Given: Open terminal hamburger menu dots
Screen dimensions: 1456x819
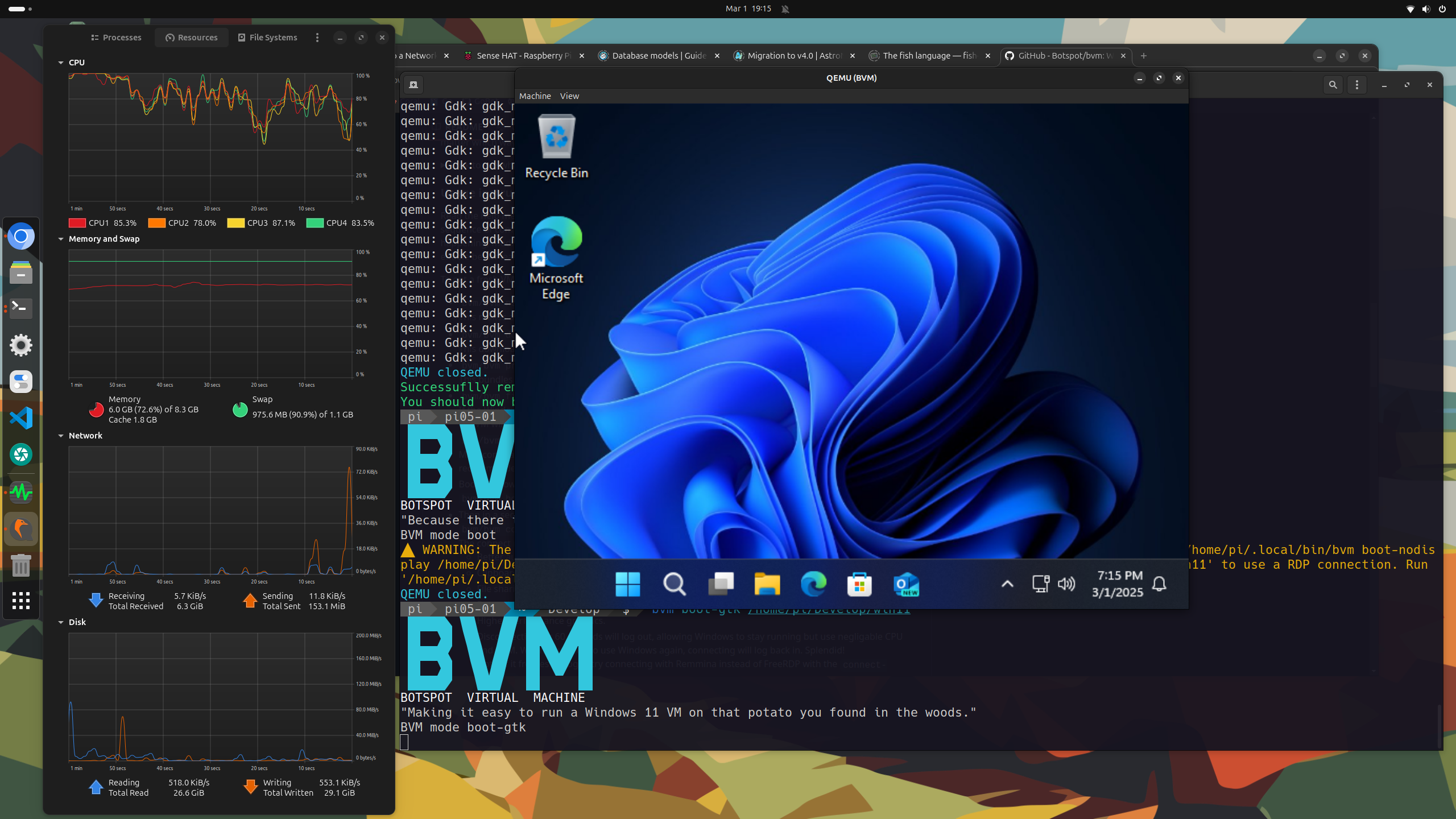Looking at the screenshot, I should click(1357, 85).
